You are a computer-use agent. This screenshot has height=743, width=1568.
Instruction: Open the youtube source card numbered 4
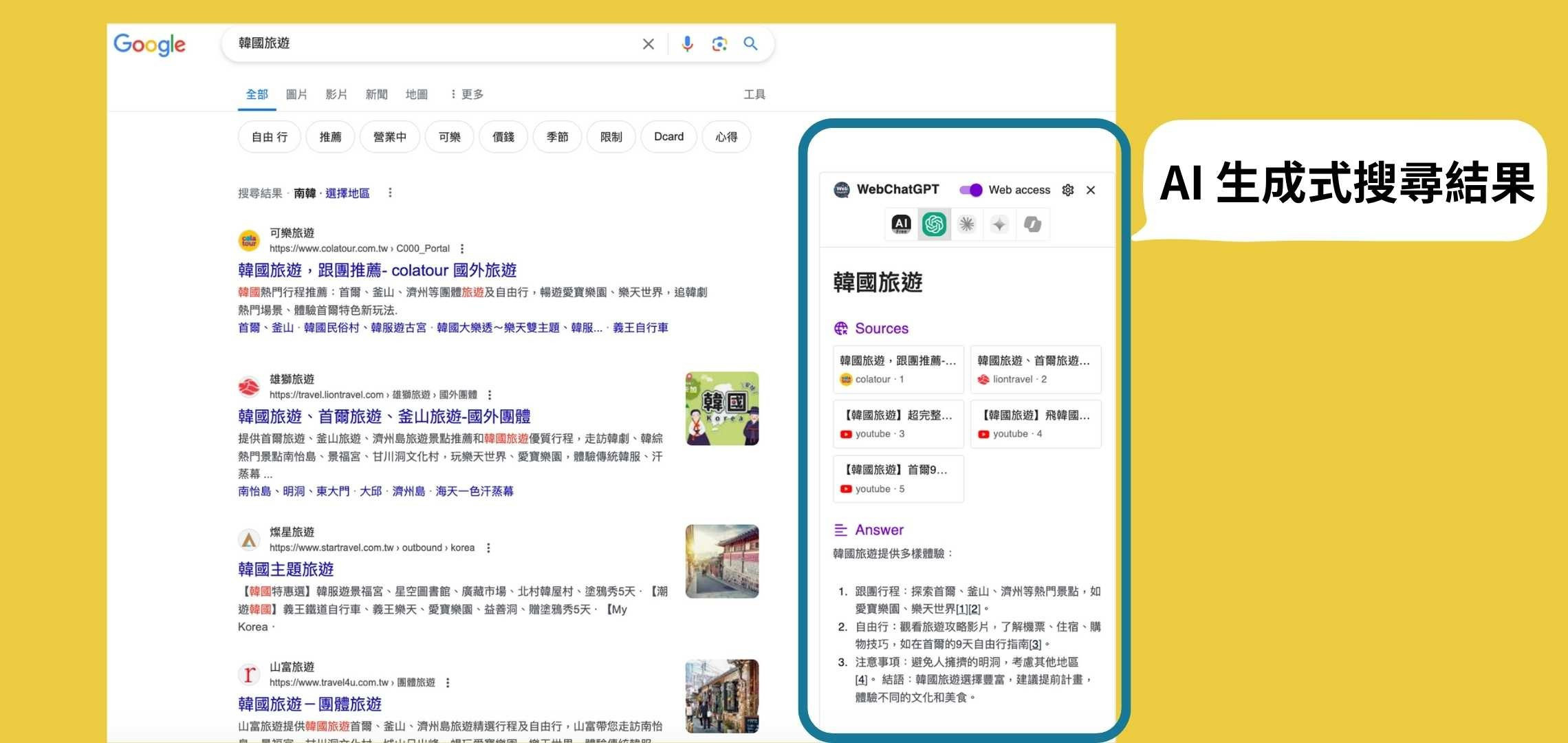coord(1036,424)
